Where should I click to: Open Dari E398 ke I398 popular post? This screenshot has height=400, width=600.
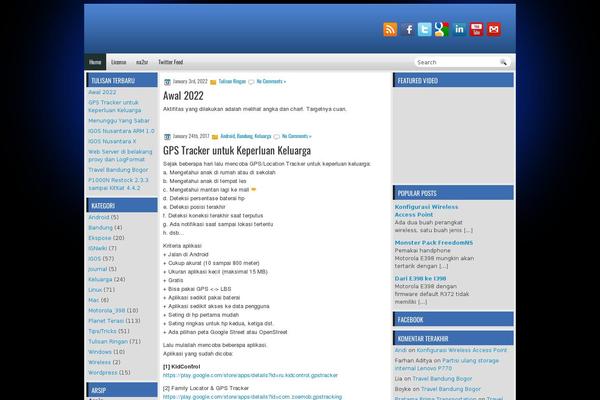coord(421,279)
